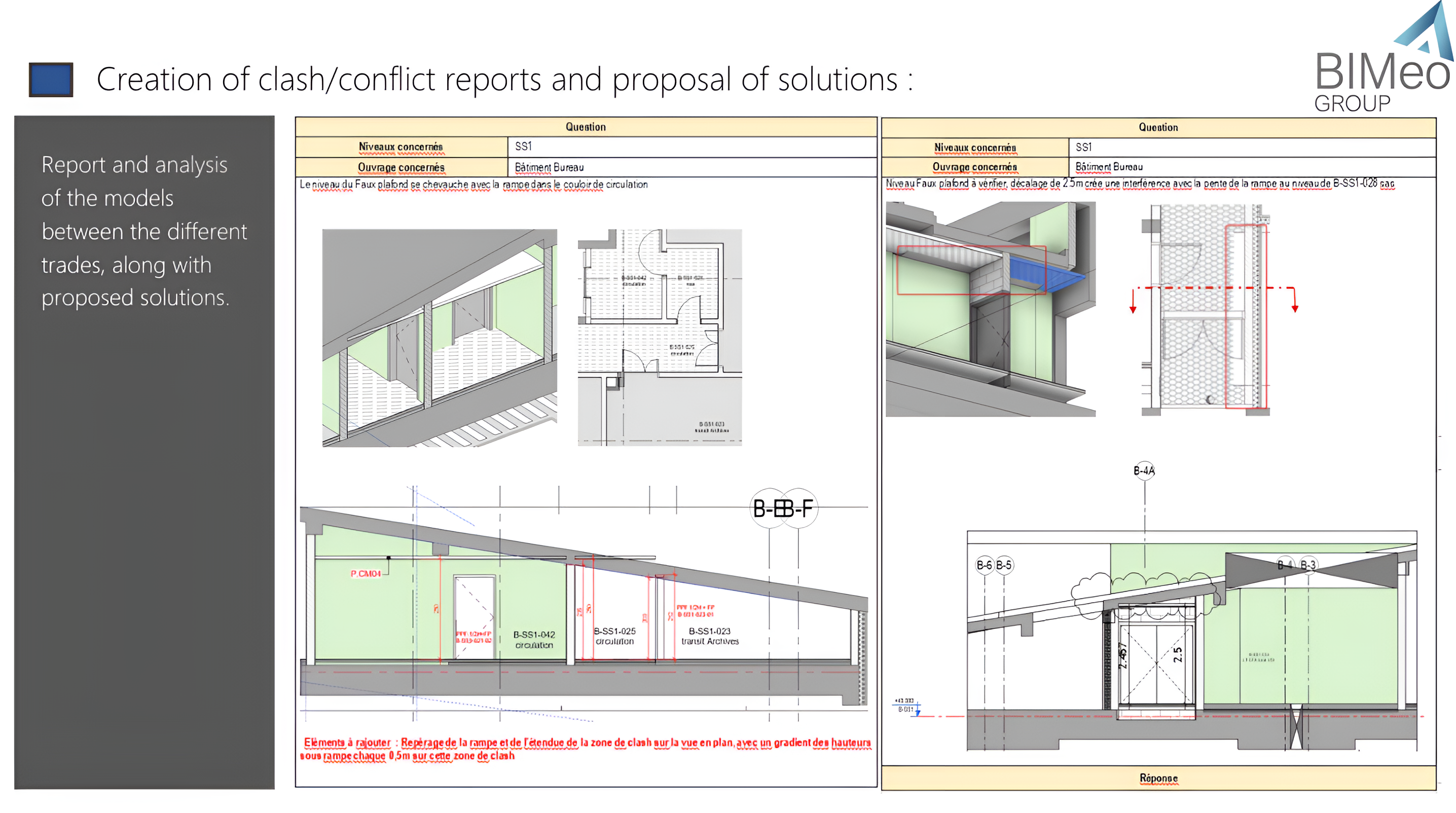
Task: Open the 3D ramp corridor view thumbnail
Action: pos(439,338)
